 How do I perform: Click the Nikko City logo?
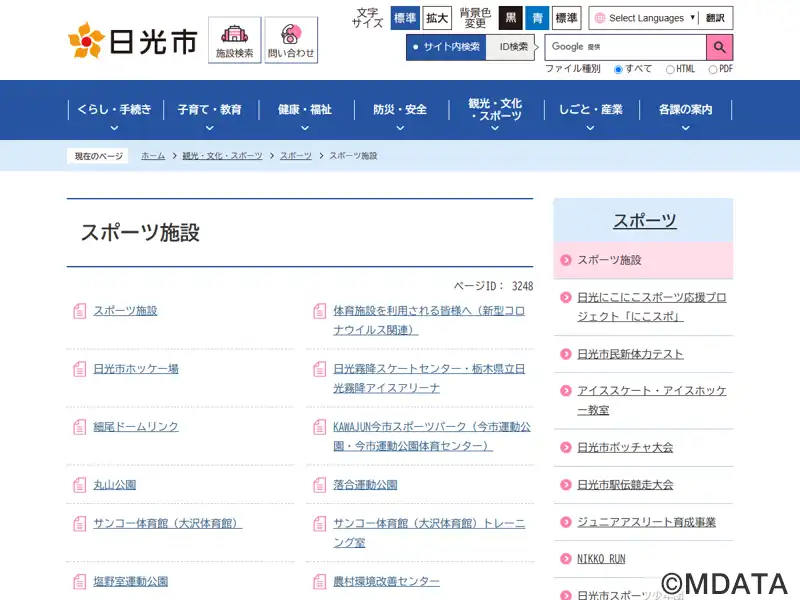[132, 40]
